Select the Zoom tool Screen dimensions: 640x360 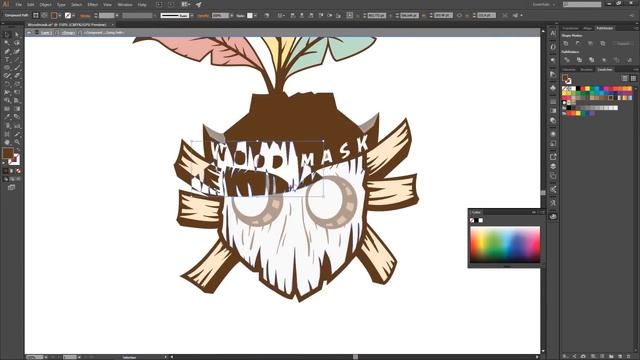(17, 142)
